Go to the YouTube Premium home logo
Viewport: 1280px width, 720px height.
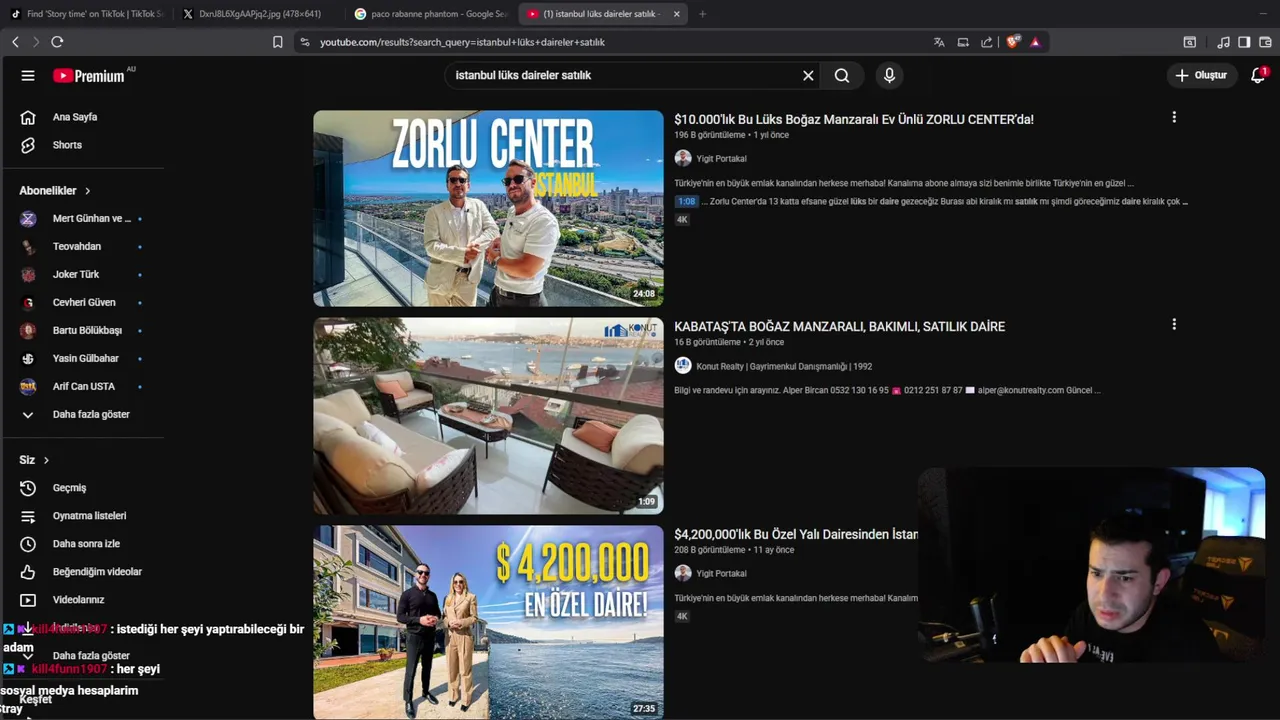pos(90,76)
